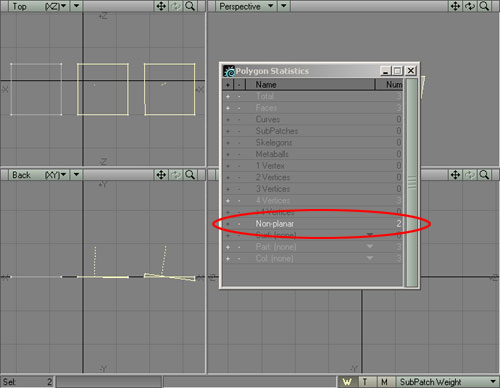This screenshot has height=388, width=500.
Task: Click minus to deselect Faces polygons
Action: coord(239,108)
